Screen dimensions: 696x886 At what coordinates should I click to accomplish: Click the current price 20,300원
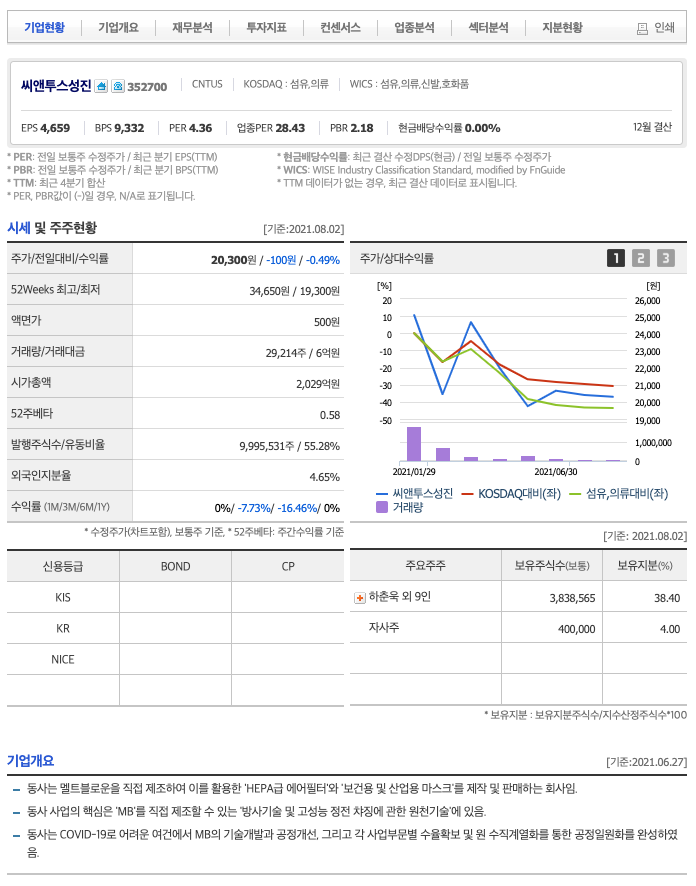233,260
